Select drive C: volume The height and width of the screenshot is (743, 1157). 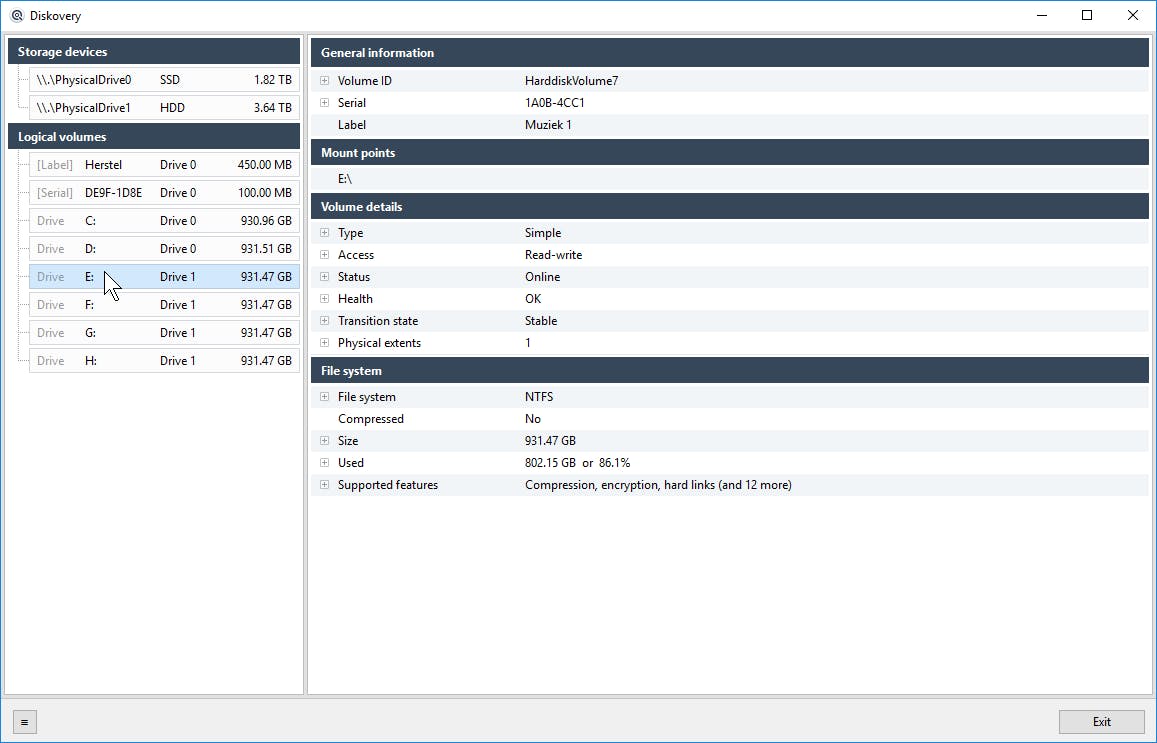pos(164,221)
